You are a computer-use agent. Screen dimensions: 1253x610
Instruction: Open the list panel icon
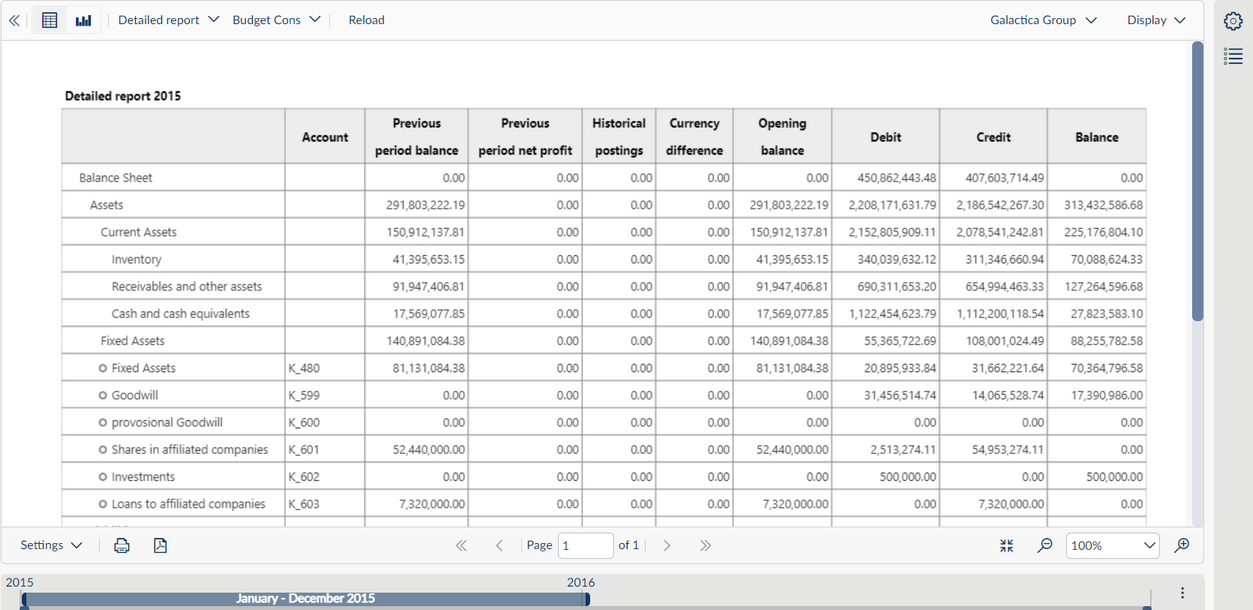point(1233,57)
